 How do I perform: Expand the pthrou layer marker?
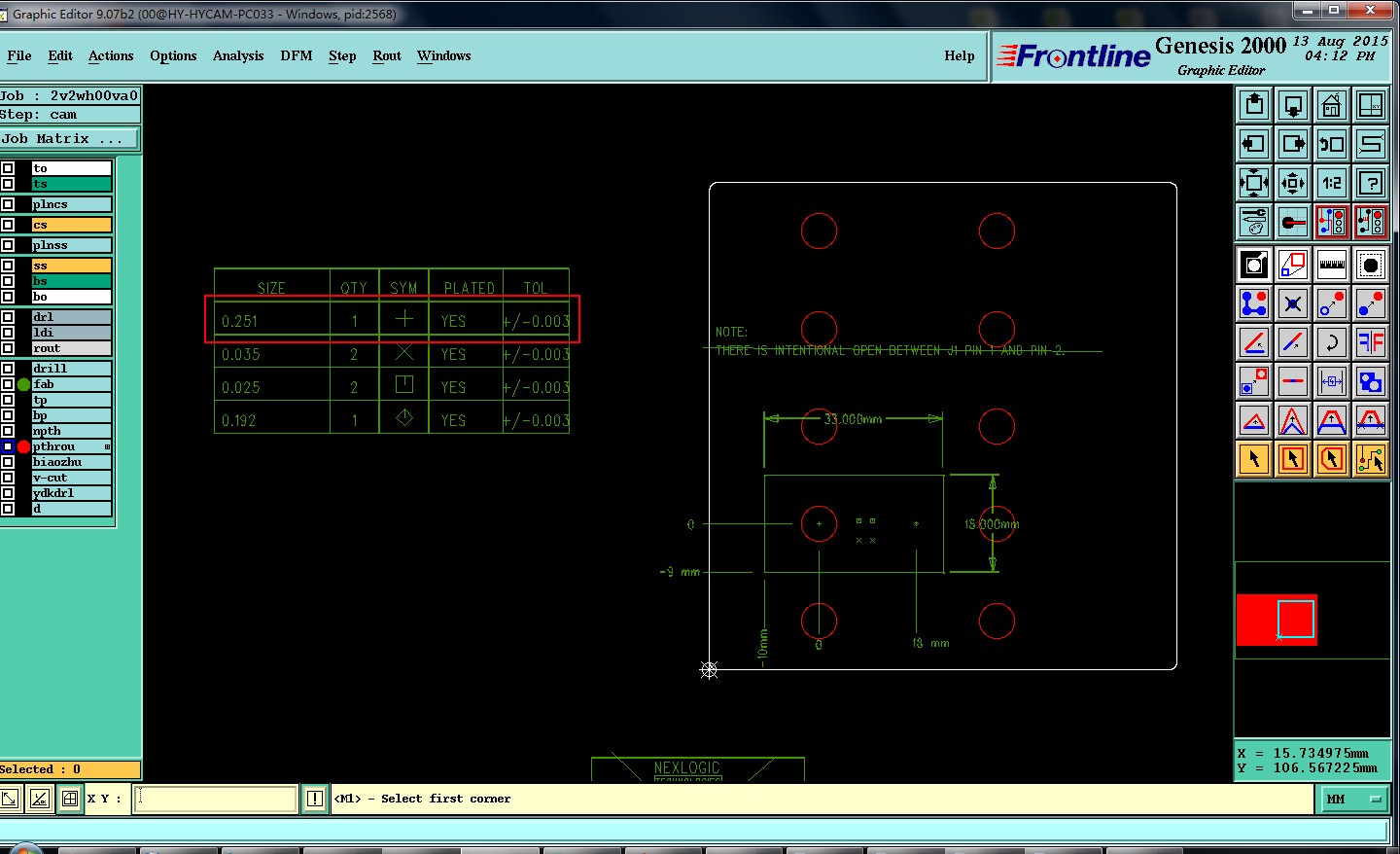coord(107,446)
